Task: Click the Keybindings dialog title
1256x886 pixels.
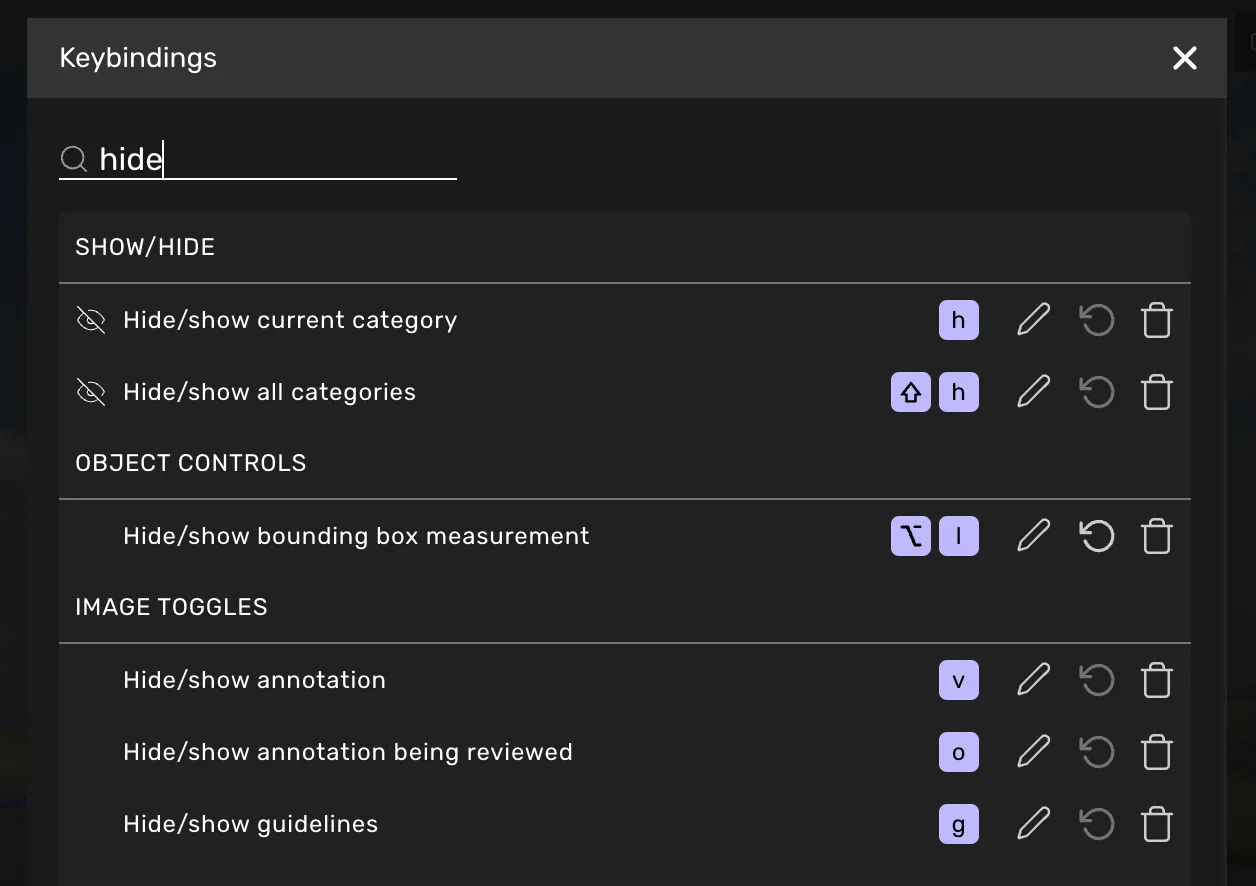Action: pos(138,58)
